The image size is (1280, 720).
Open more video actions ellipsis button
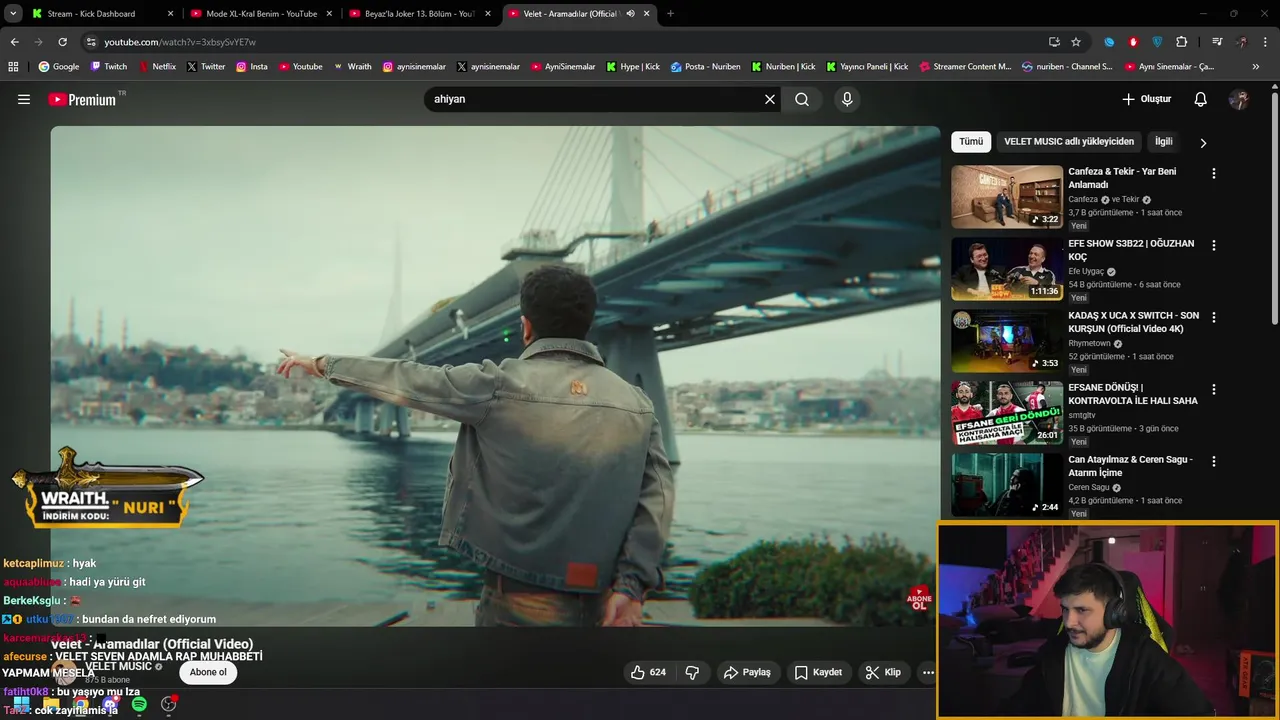click(928, 672)
